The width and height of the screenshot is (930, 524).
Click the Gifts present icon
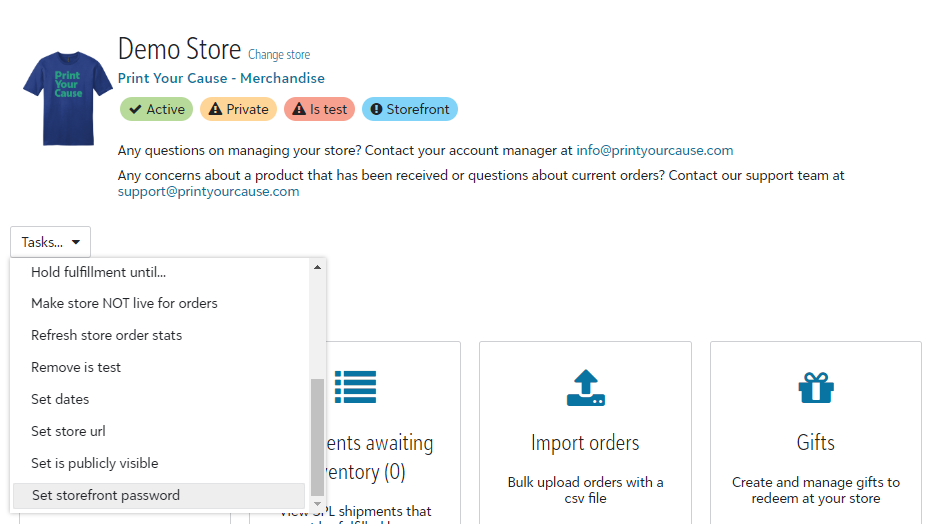pos(816,388)
